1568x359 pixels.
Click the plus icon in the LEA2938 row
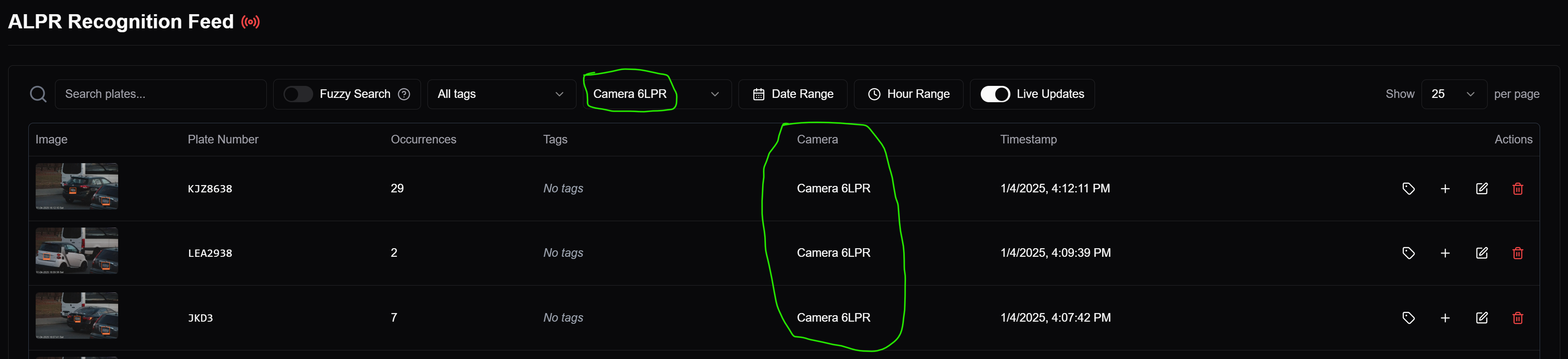1444,253
